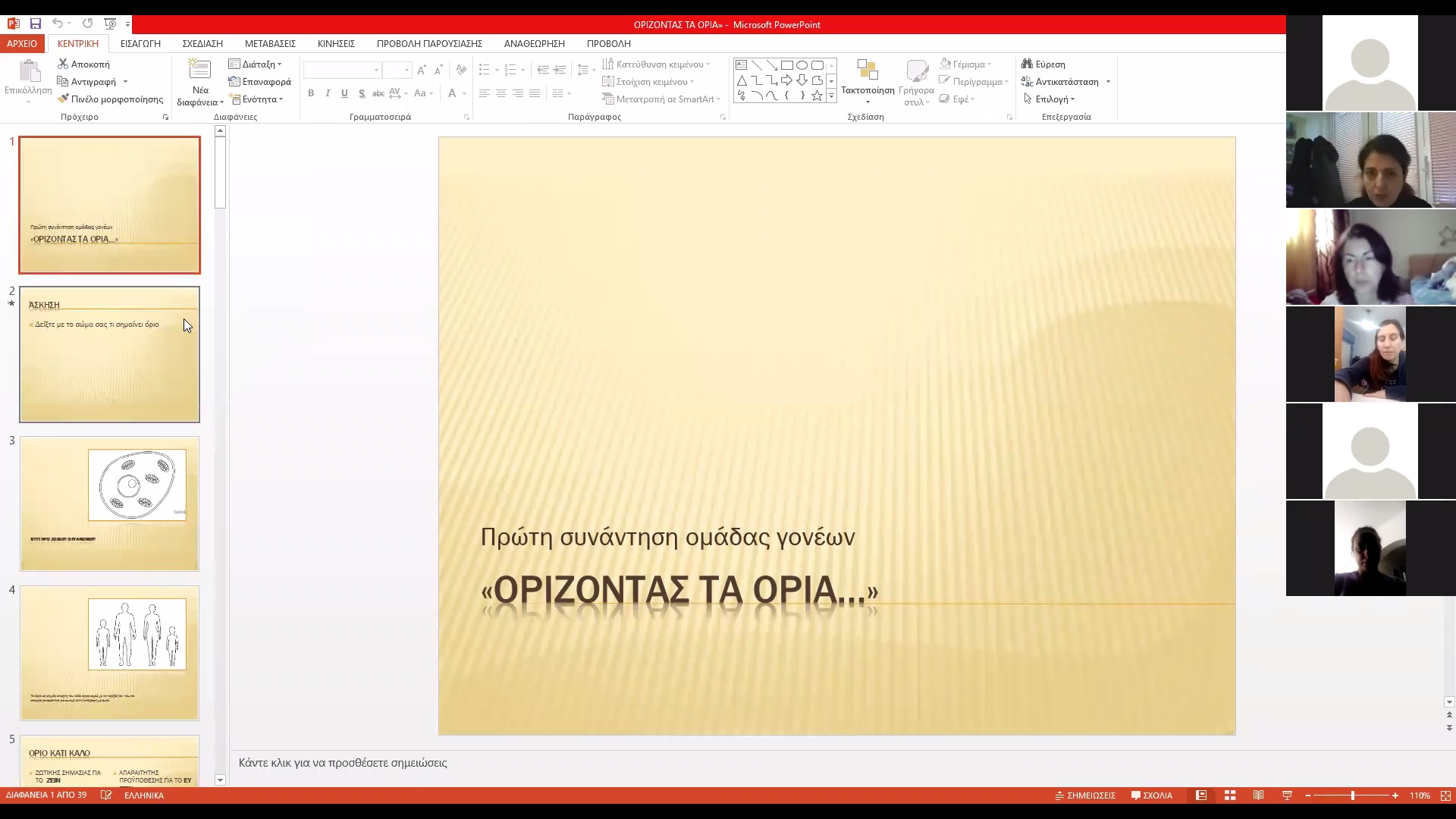Click the Νέα διαφάνεια (new slide) icon
The width and height of the screenshot is (1456, 819).
pyautogui.click(x=199, y=71)
